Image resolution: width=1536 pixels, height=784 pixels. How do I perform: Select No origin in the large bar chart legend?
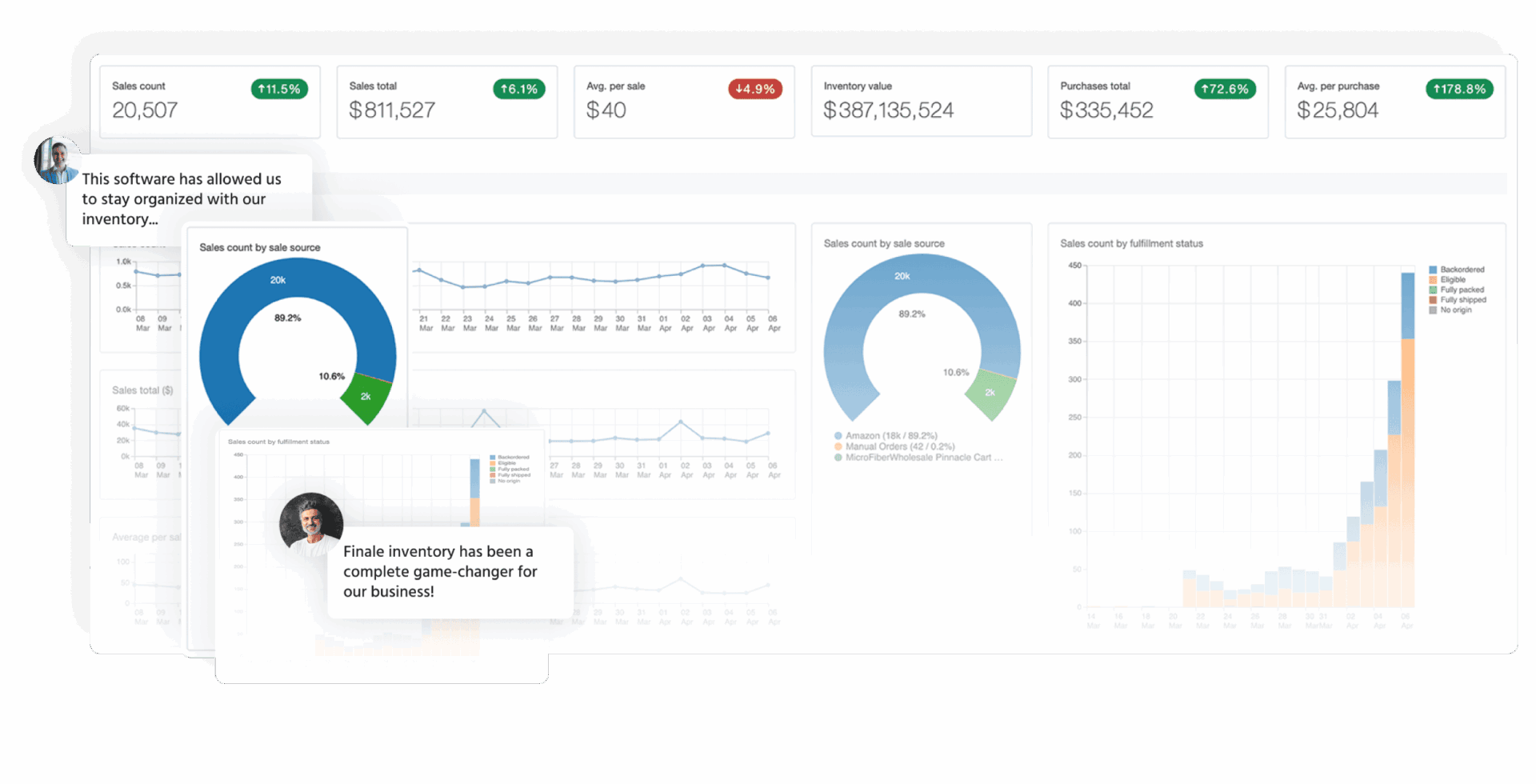tap(1455, 310)
